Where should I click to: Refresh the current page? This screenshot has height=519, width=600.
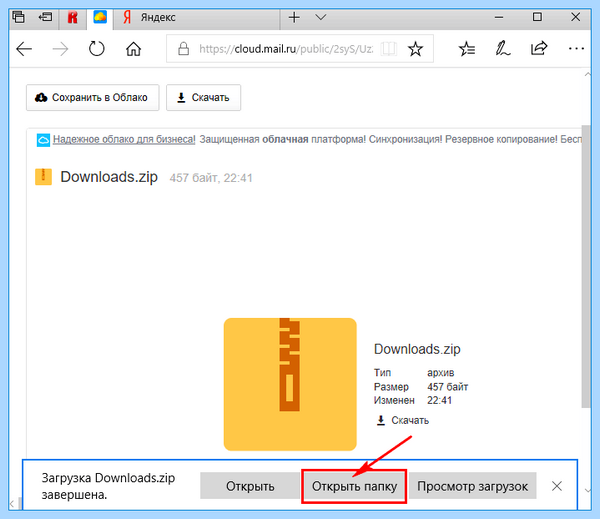pyautogui.click(x=96, y=49)
